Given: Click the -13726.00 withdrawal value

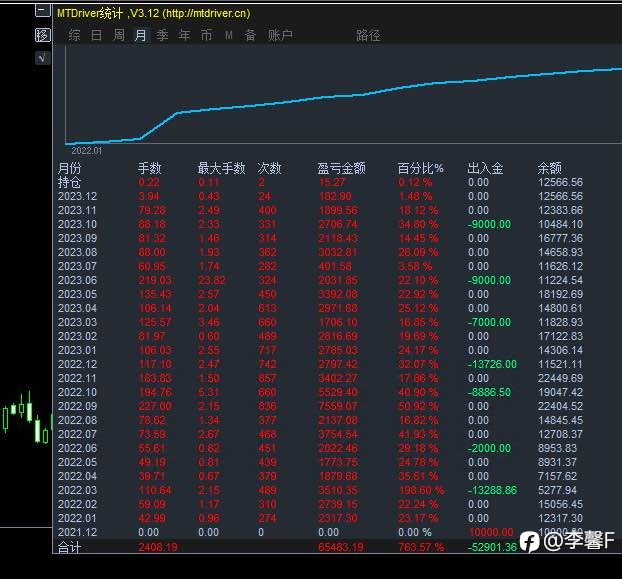Looking at the screenshot, I should click(492, 364).
